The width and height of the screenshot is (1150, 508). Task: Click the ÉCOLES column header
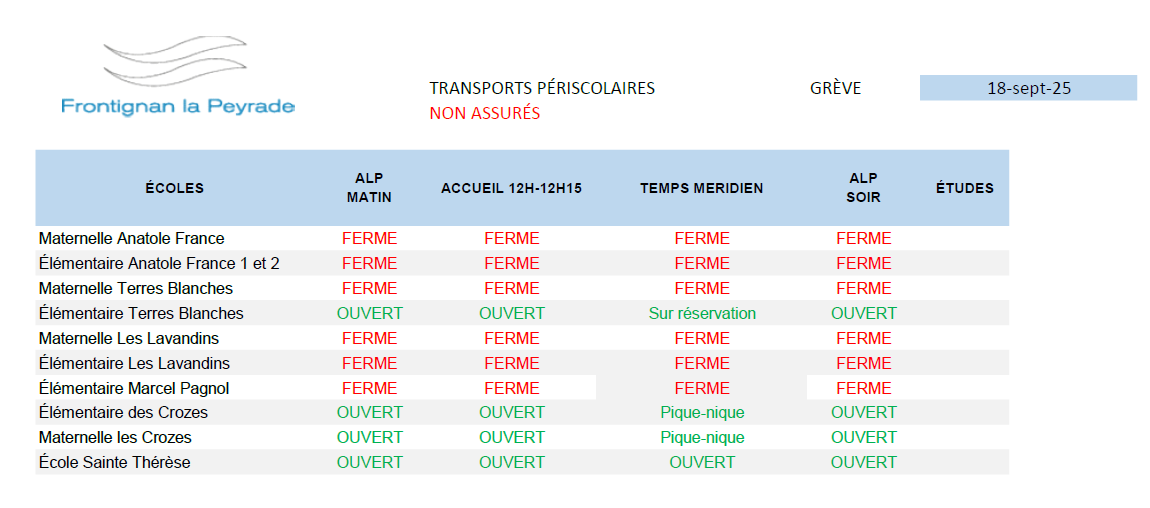(x=174, y=188)
